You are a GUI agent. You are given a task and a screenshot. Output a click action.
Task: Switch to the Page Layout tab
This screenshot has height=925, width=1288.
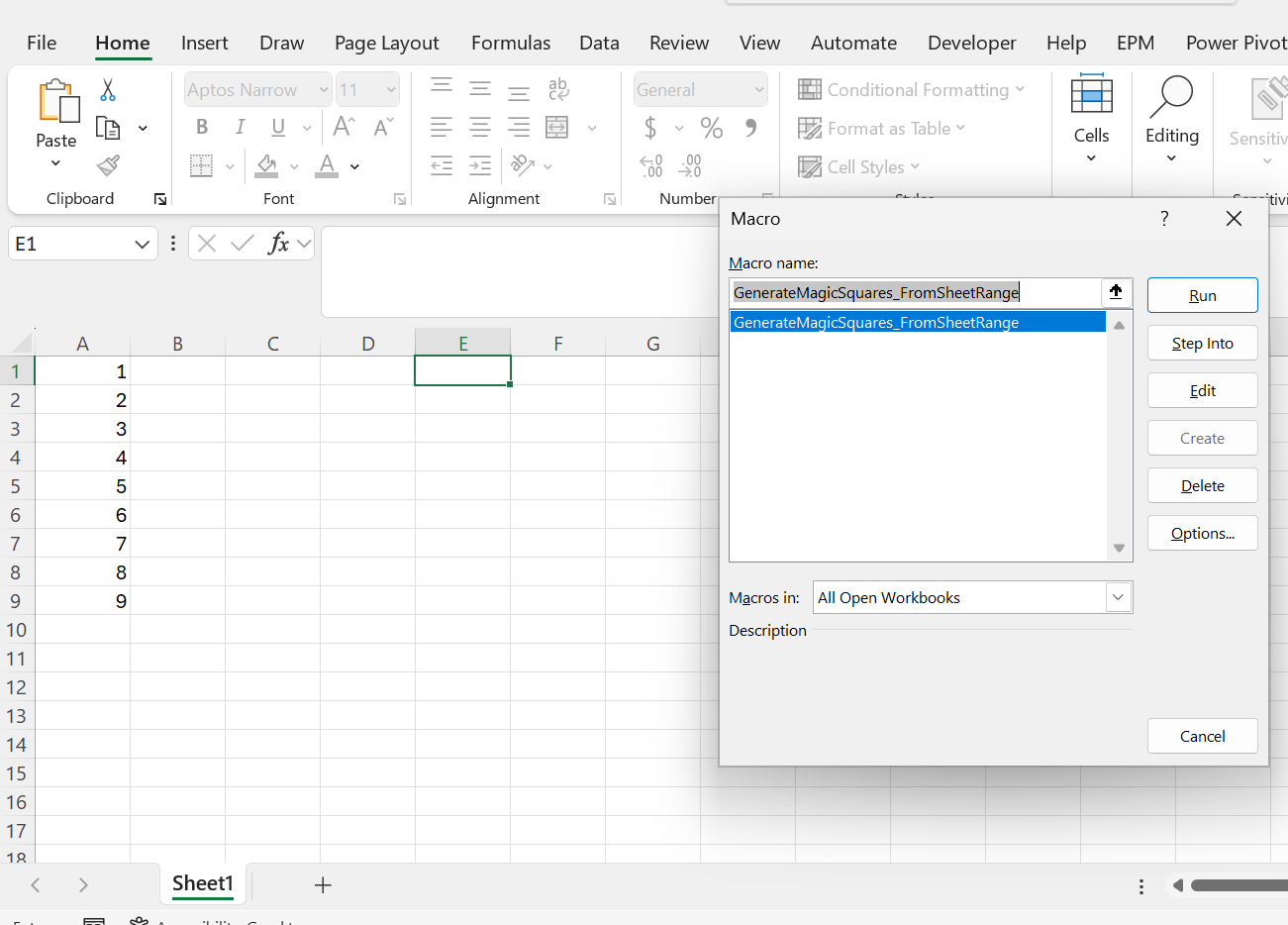(387, 43)
